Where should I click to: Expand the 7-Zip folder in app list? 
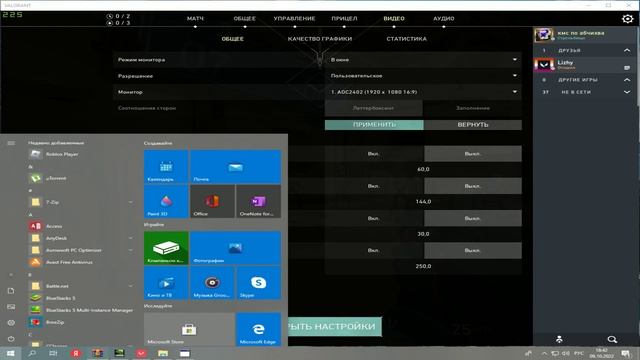131,202
